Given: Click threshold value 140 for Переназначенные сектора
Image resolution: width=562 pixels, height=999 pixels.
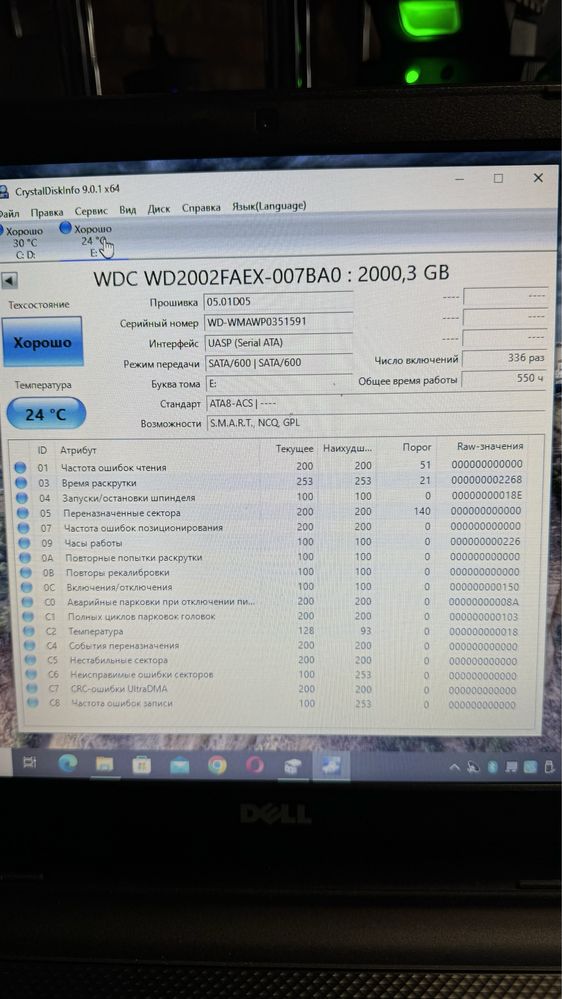Looking at the screenshot, I should click(422, 511).
